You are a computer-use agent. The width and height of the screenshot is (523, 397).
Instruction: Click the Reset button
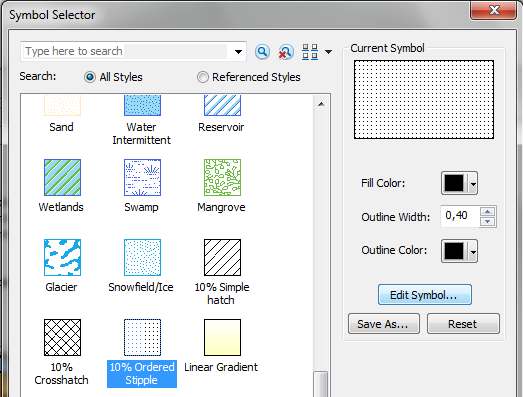point(463,324)
